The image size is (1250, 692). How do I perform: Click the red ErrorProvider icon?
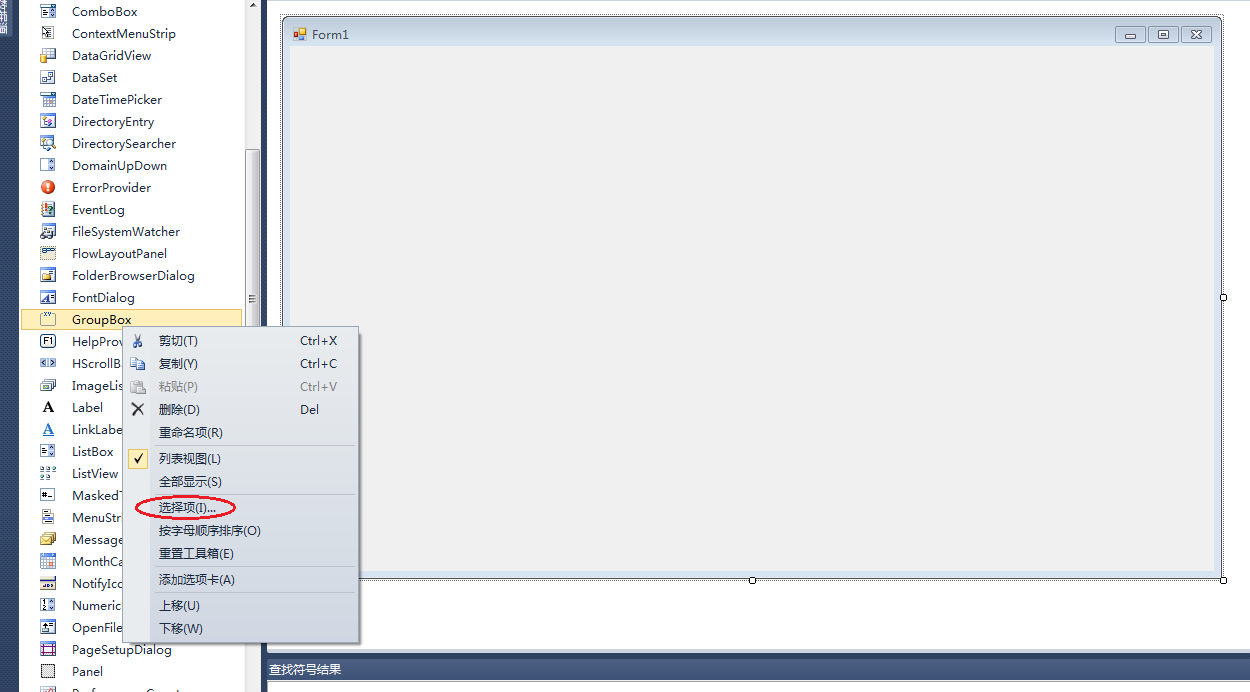[x=48, y=188]
